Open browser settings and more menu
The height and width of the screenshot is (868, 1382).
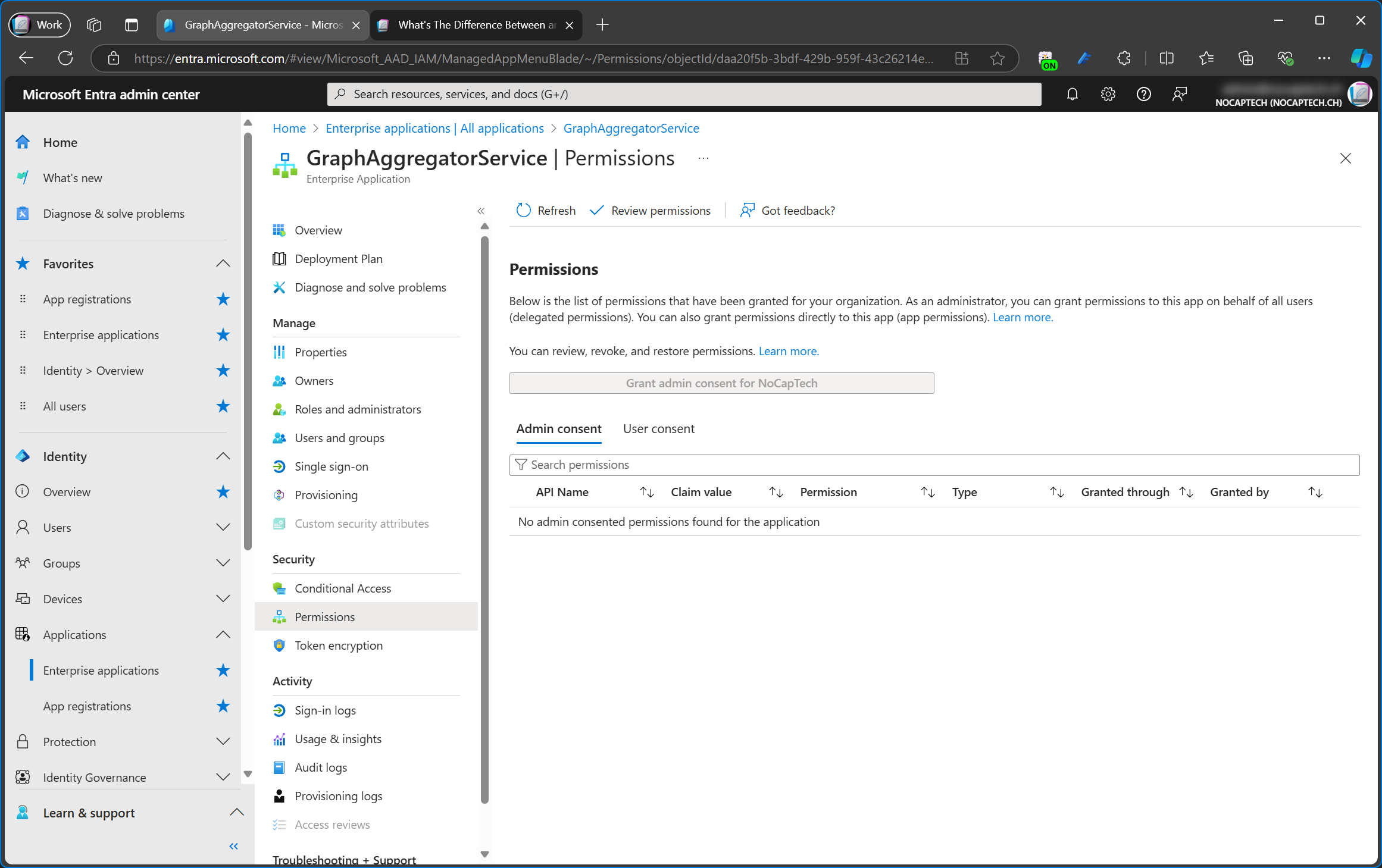point(1324,58)
